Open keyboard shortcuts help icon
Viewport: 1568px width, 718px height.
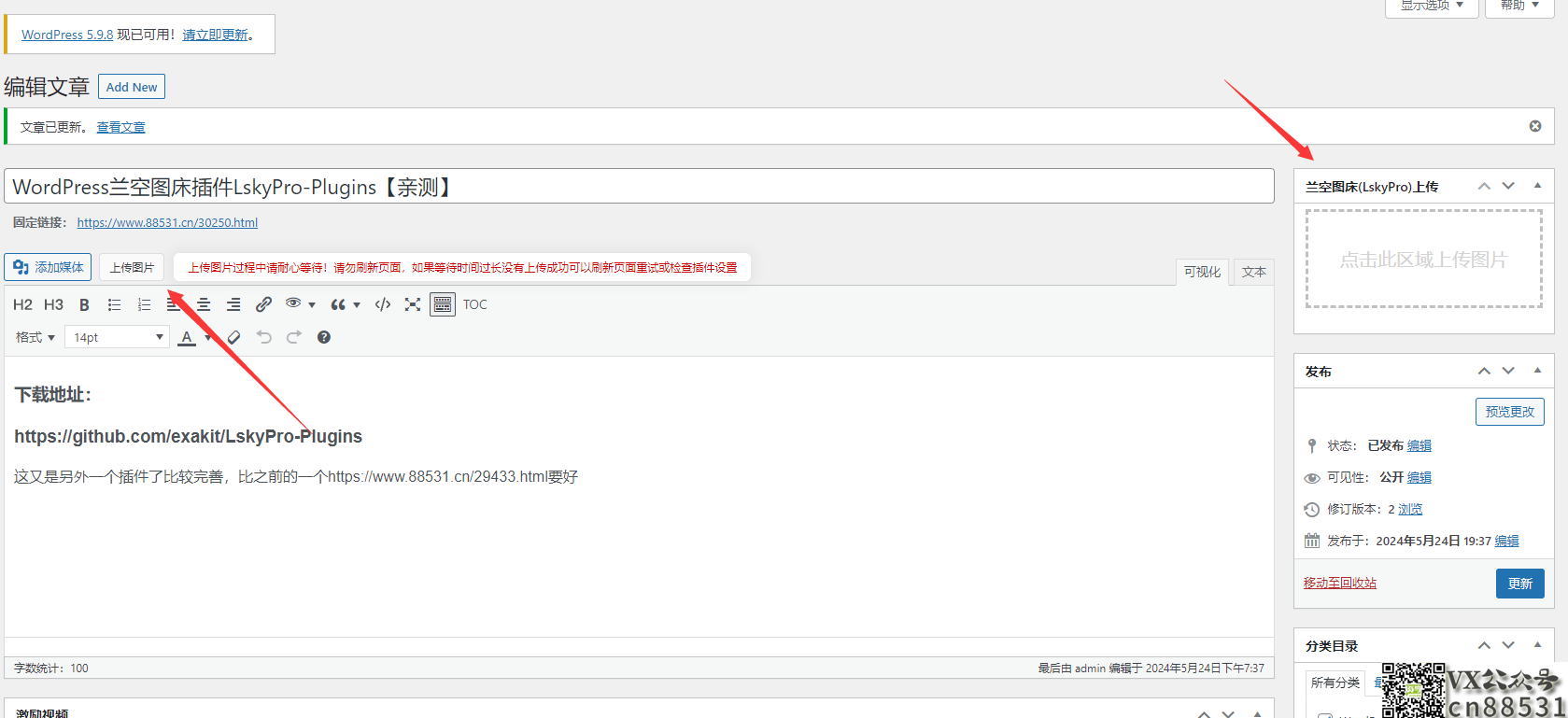point(324,337)
